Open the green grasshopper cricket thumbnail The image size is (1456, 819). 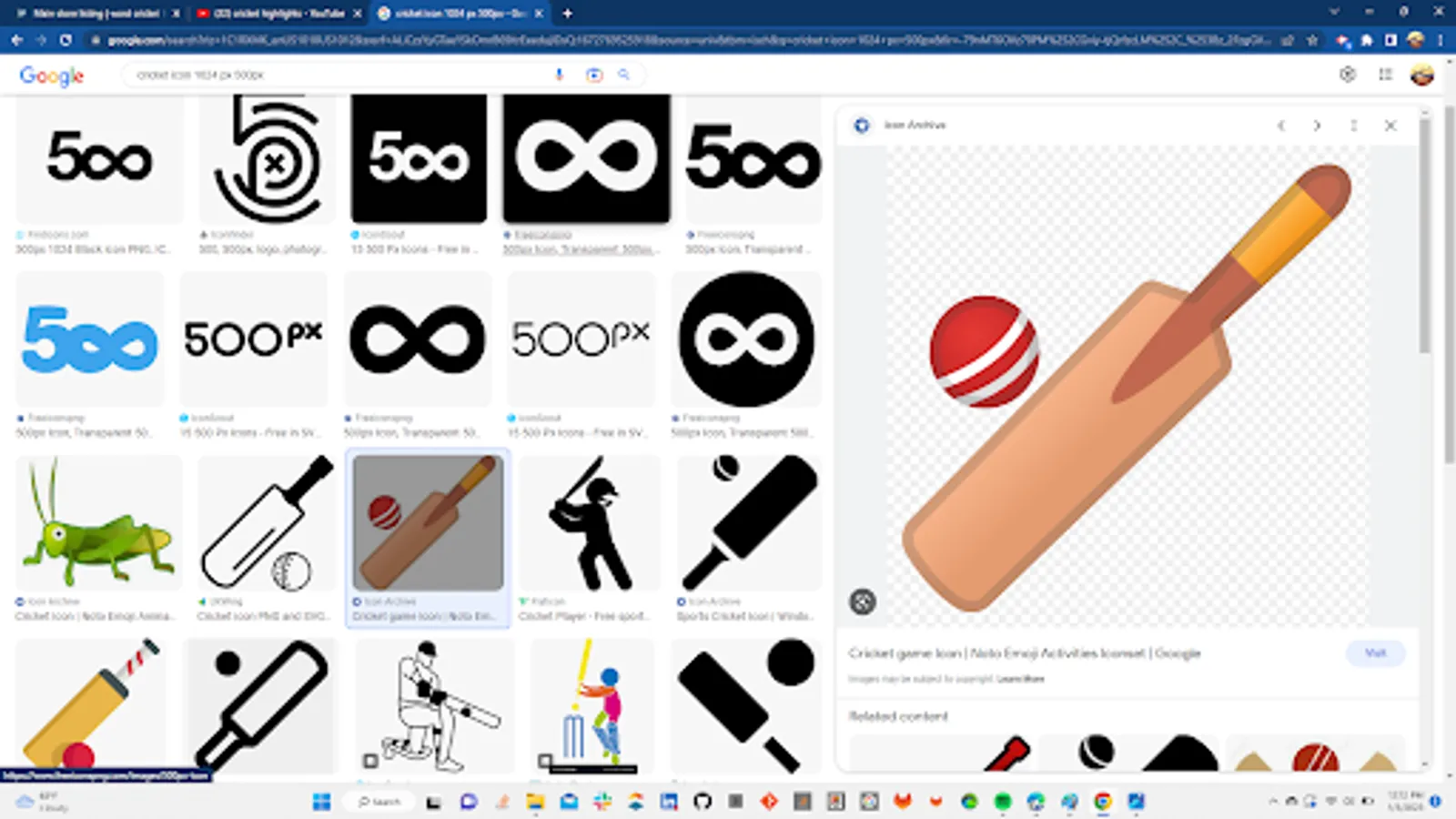click(x=98, y=523)
